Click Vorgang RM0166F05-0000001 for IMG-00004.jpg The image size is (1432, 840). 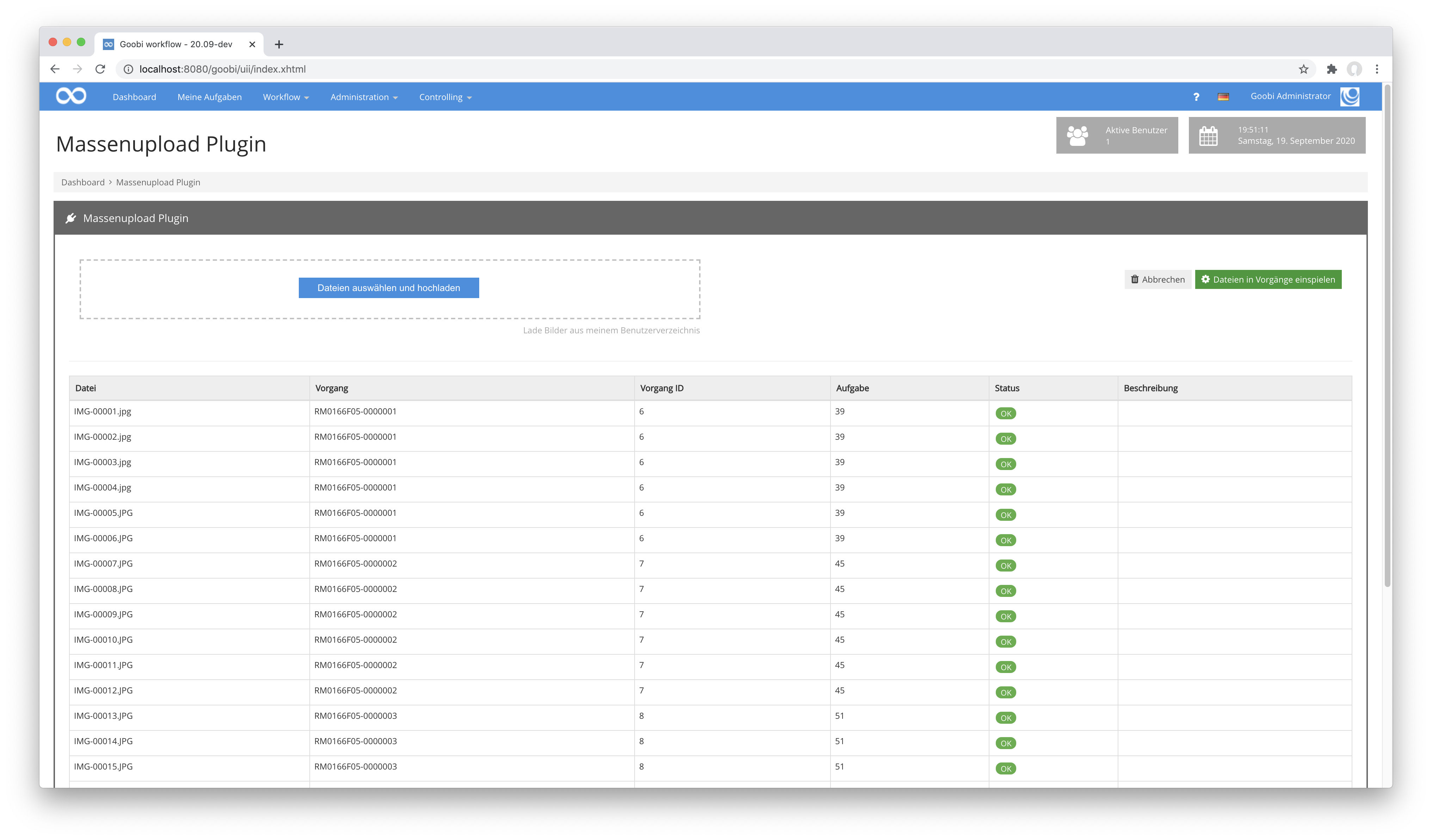(355, 488)
